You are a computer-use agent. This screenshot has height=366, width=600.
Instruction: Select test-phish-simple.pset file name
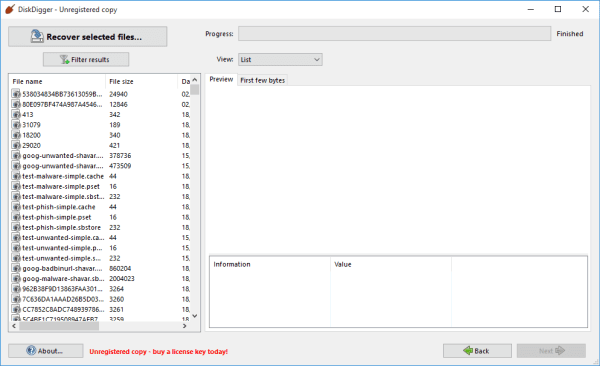tap(57, 217)
